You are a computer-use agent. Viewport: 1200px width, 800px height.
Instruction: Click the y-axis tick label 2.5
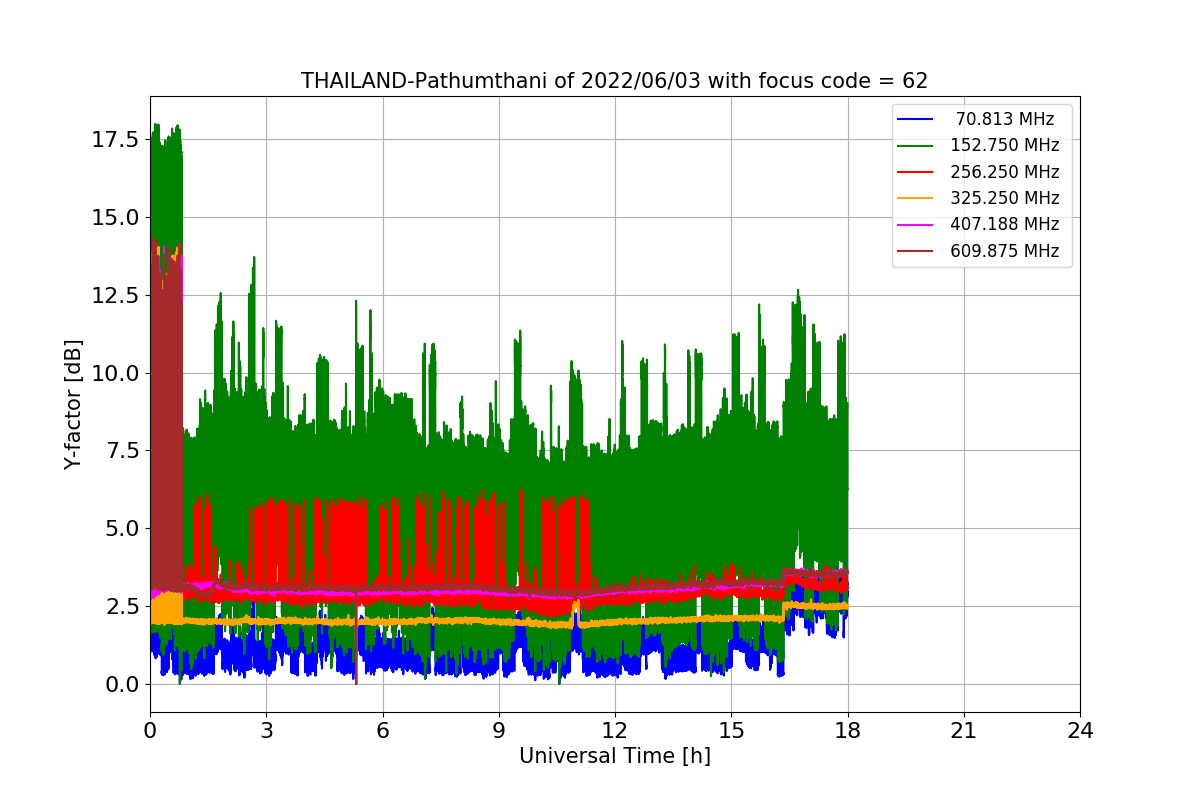coord(121,607)
